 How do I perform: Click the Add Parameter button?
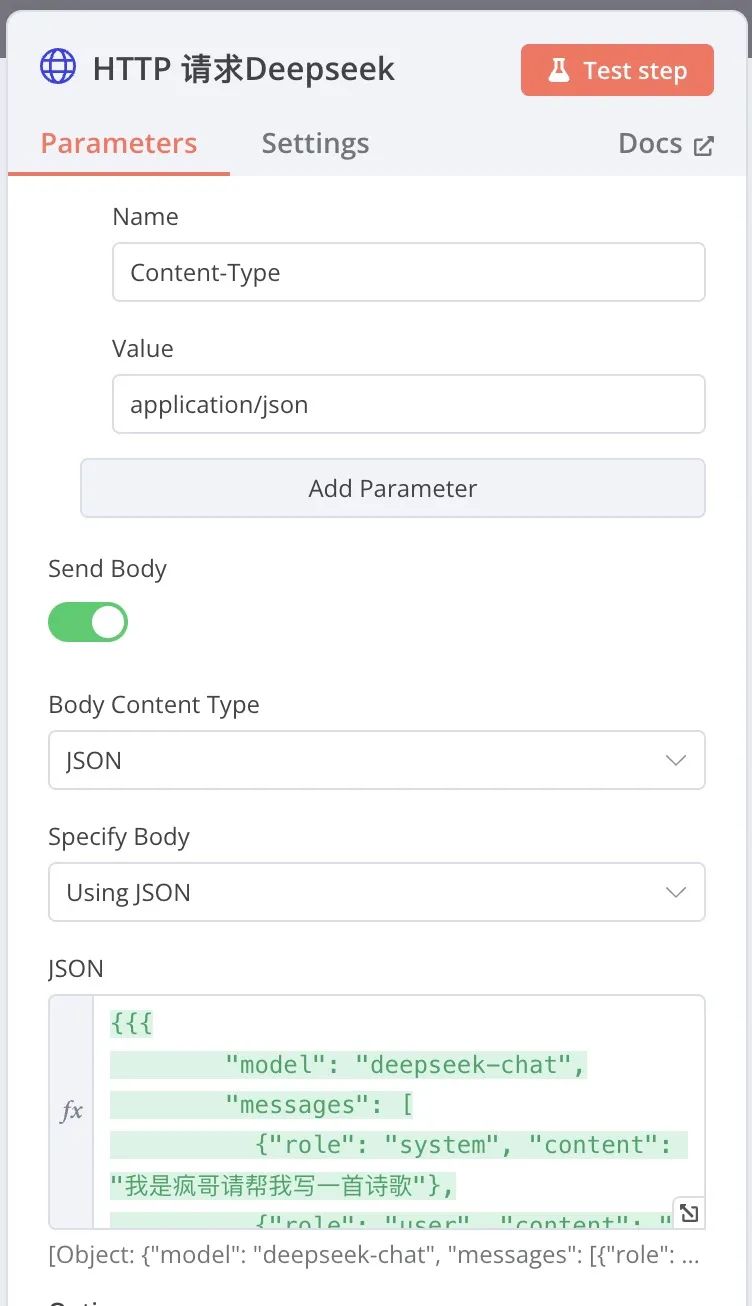click(393, 488)
